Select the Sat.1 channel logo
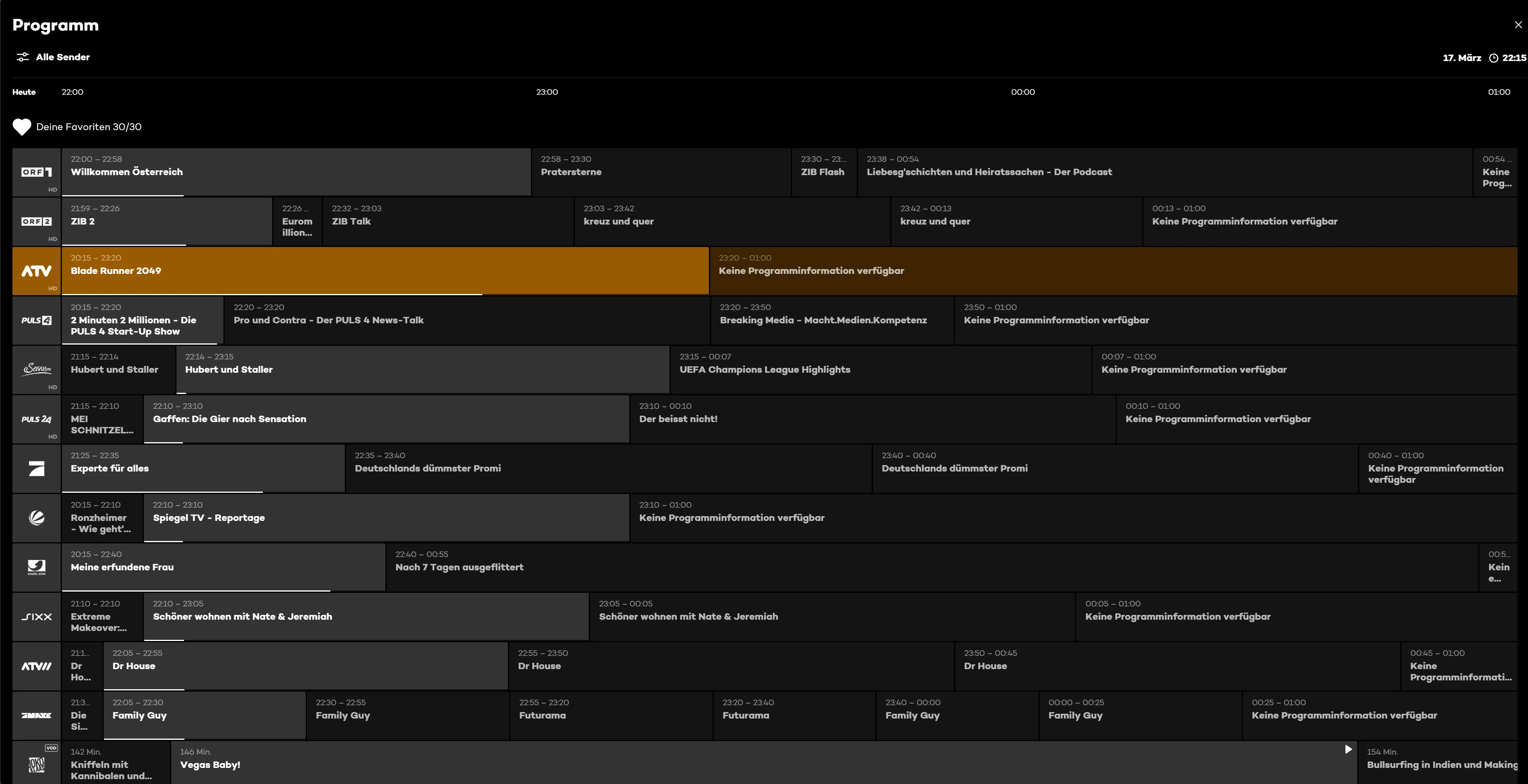This screenshot has height=784, width=1528. click(x=36, y=518)
